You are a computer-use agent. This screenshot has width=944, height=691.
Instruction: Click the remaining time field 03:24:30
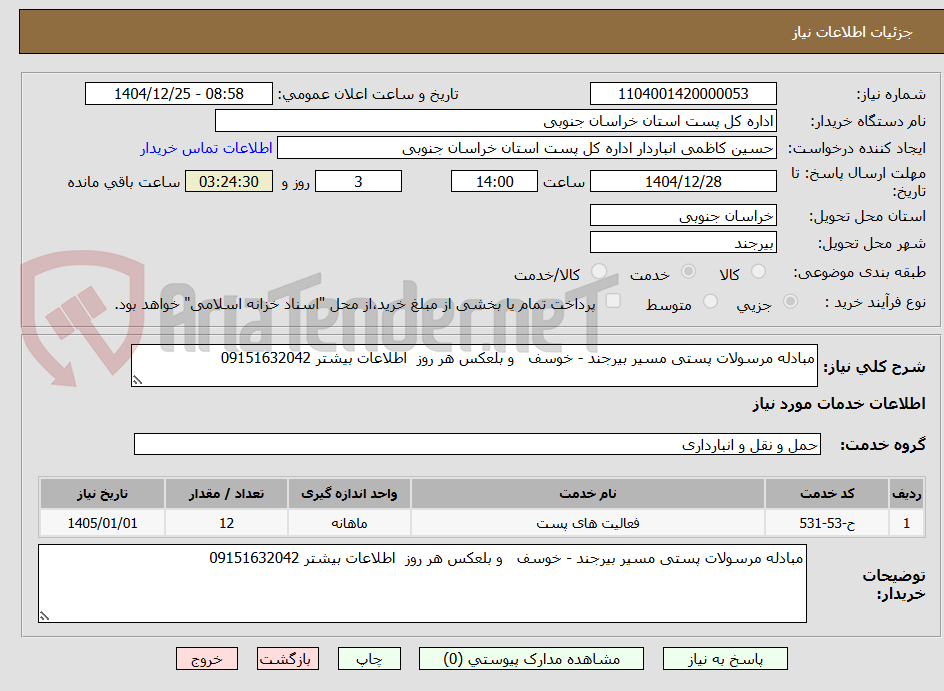pyautogui.click(x=229, y=181)
